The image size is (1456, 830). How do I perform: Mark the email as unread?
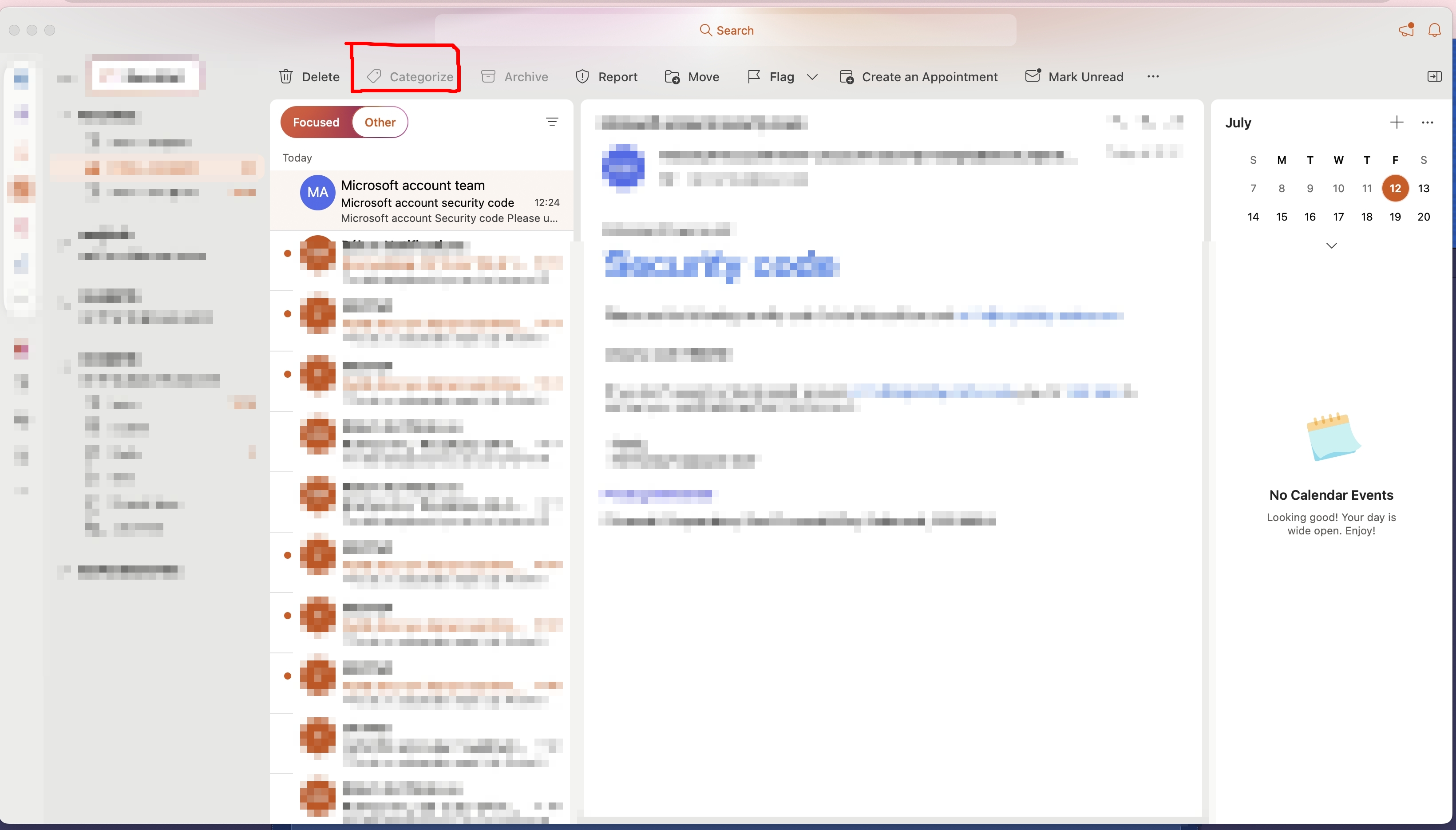tap(1074, 76)
